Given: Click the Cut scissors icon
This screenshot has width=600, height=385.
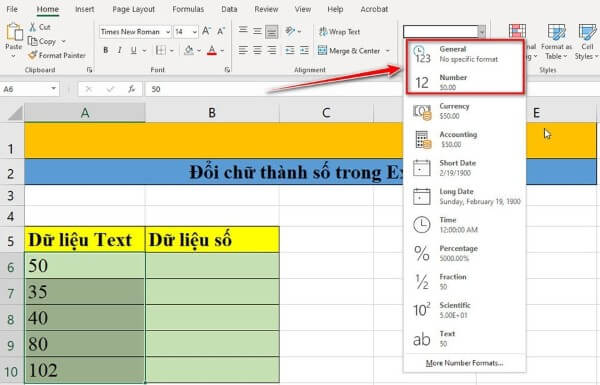Looking at the screenshot, I should pos(33,27).
